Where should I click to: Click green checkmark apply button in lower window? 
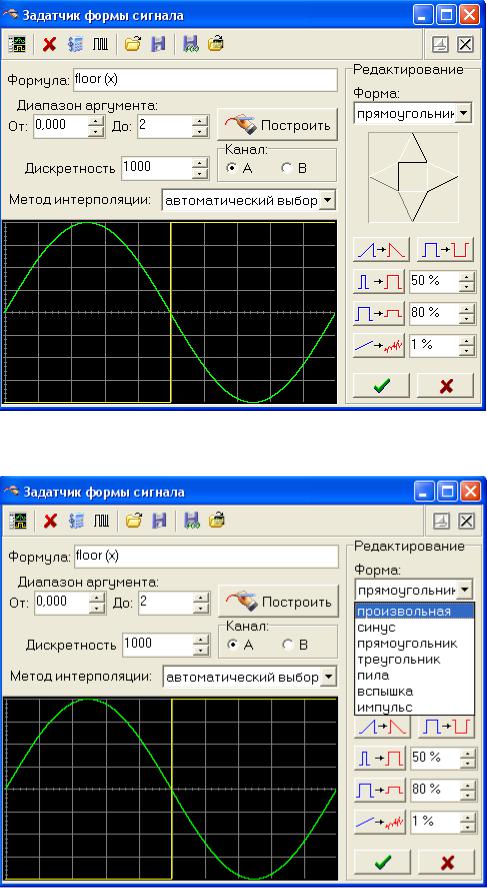click(384, 863)
